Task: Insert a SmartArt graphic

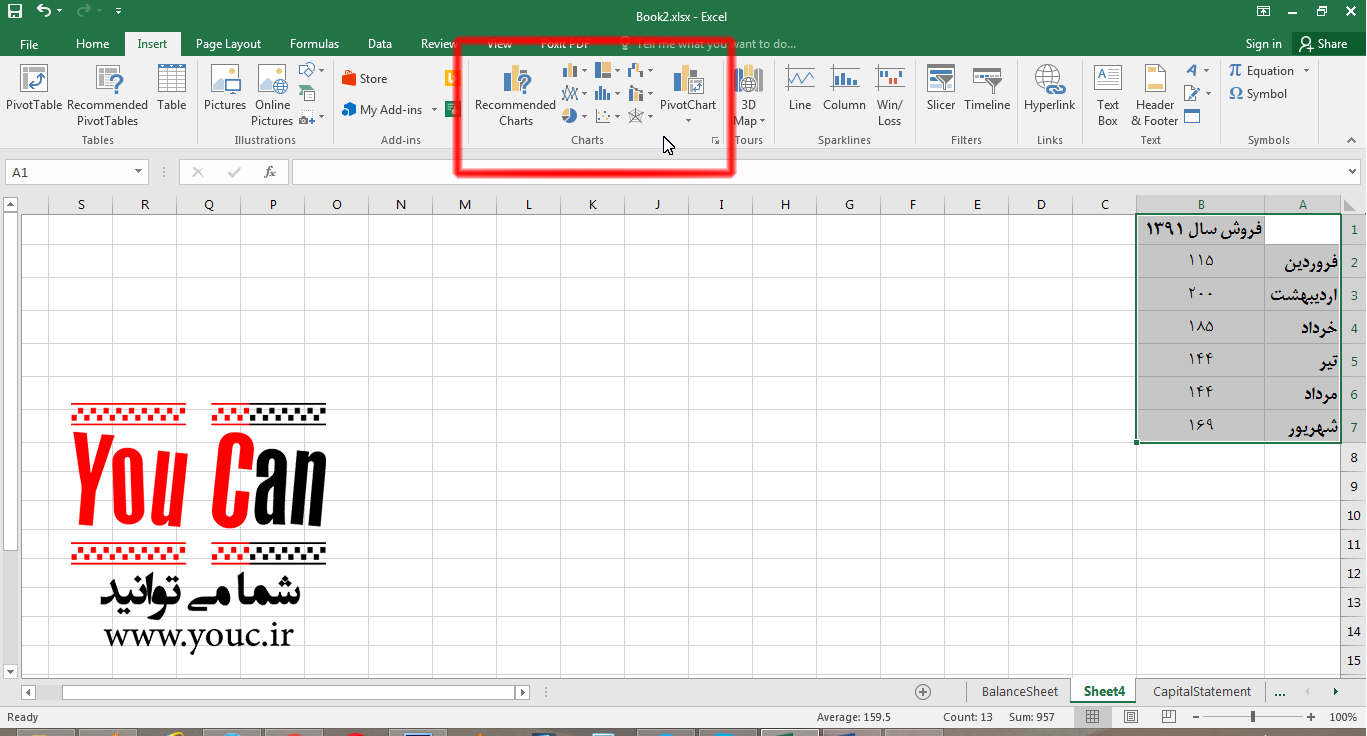Action: click(307, 93)
